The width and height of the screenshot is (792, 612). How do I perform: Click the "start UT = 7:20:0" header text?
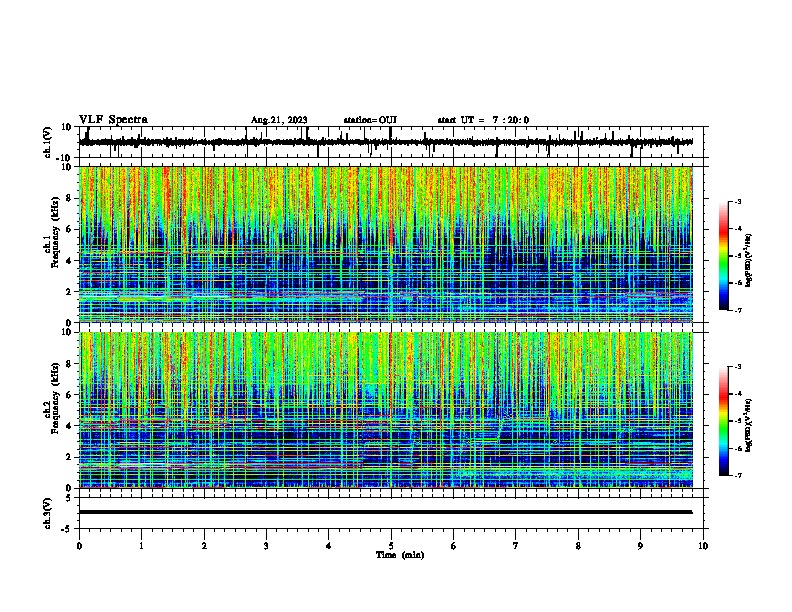coord(483,120)
